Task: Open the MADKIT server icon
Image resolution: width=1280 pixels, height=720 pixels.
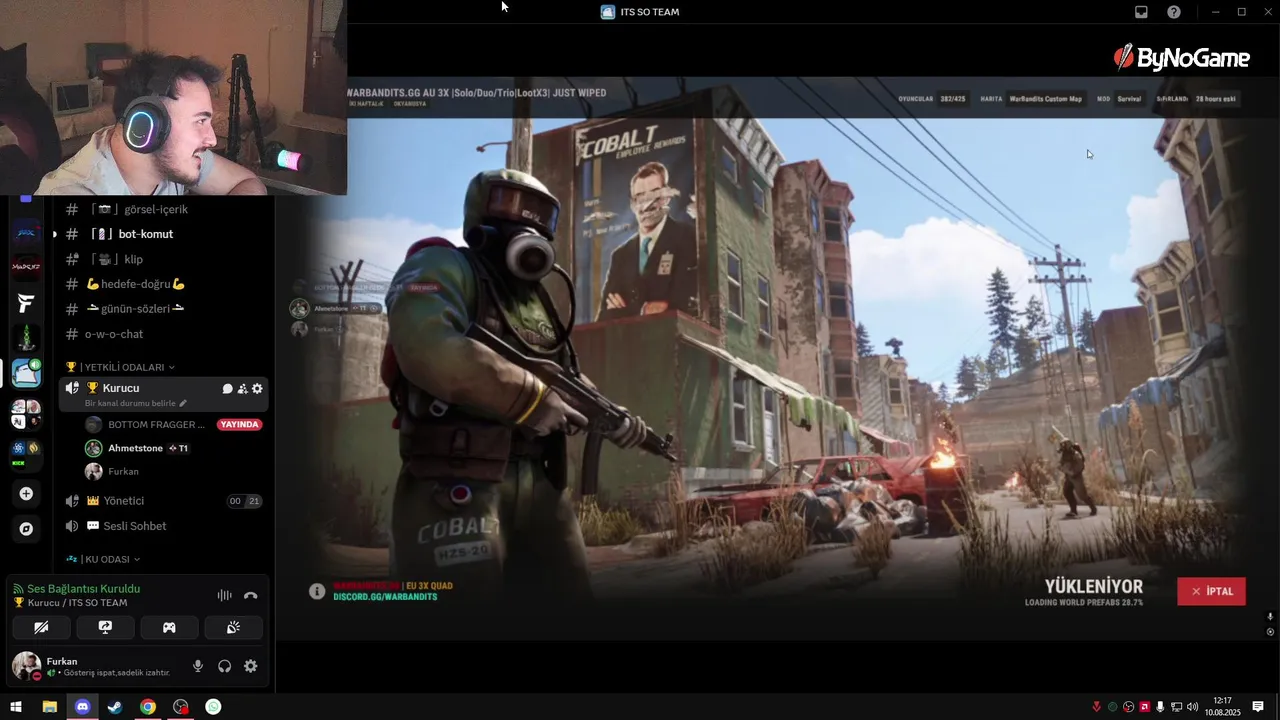Action: (26, 267)
